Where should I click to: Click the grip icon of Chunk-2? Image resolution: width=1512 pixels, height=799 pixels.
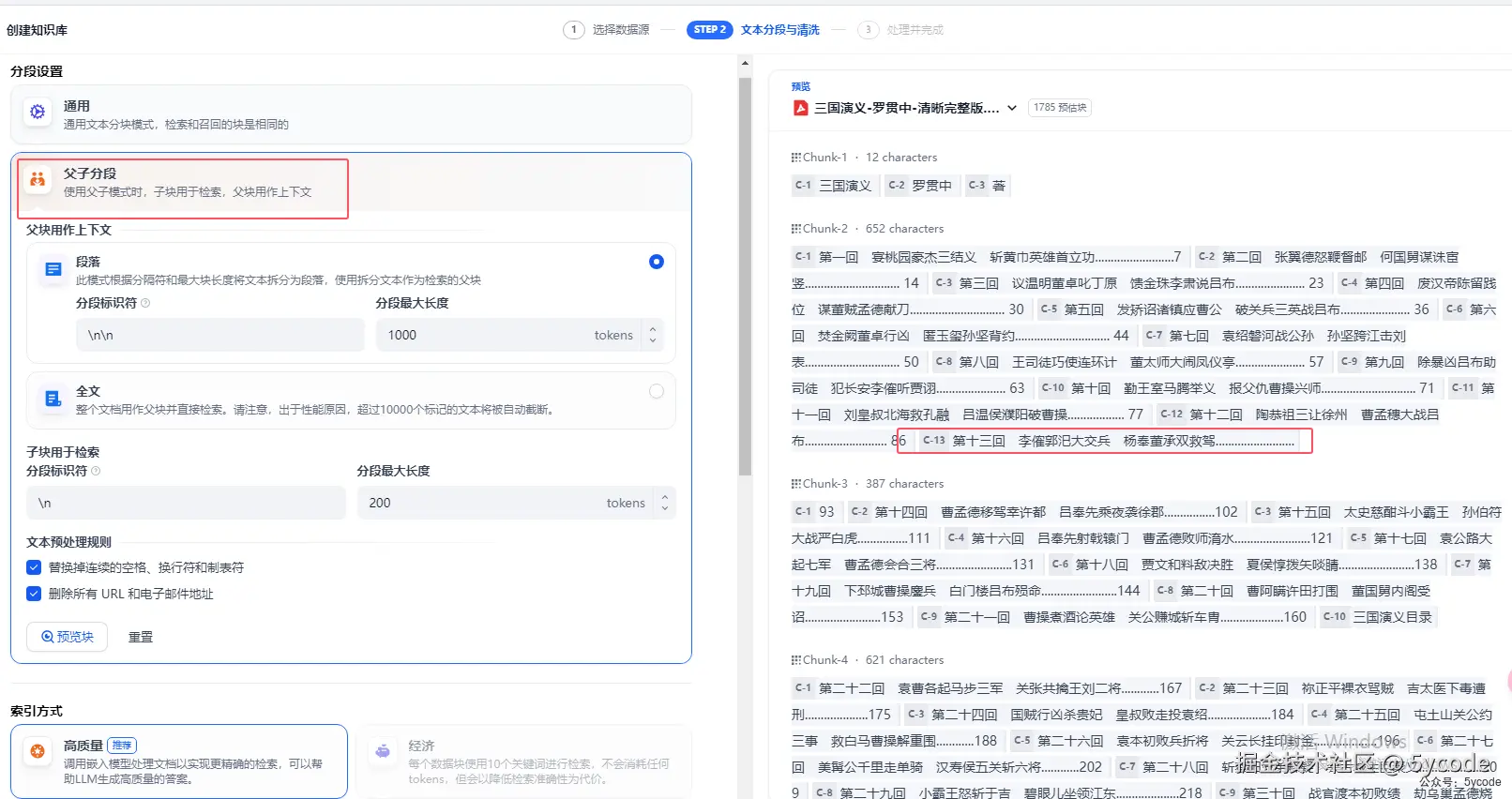796,229
